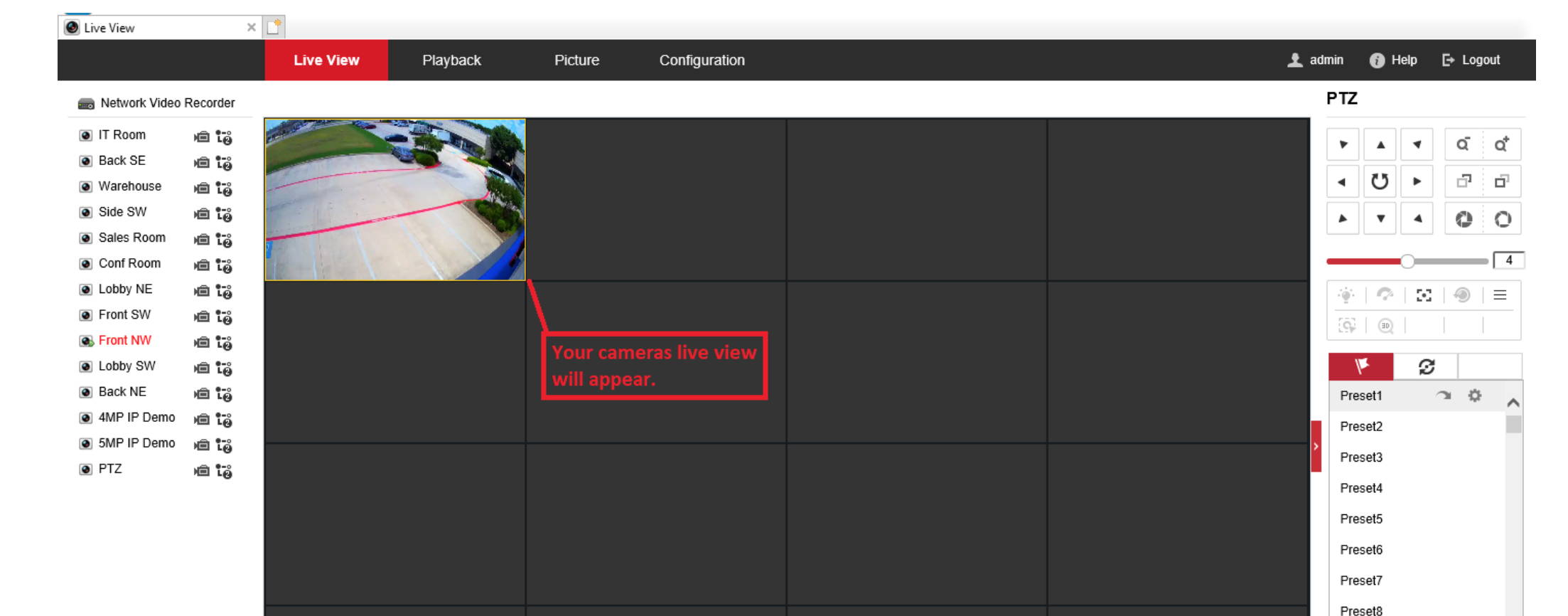Click the PTZ speed value field showing 4
Viewport: 1568px width, 616px height.
pyautogui.click(x=1508, y=260)
